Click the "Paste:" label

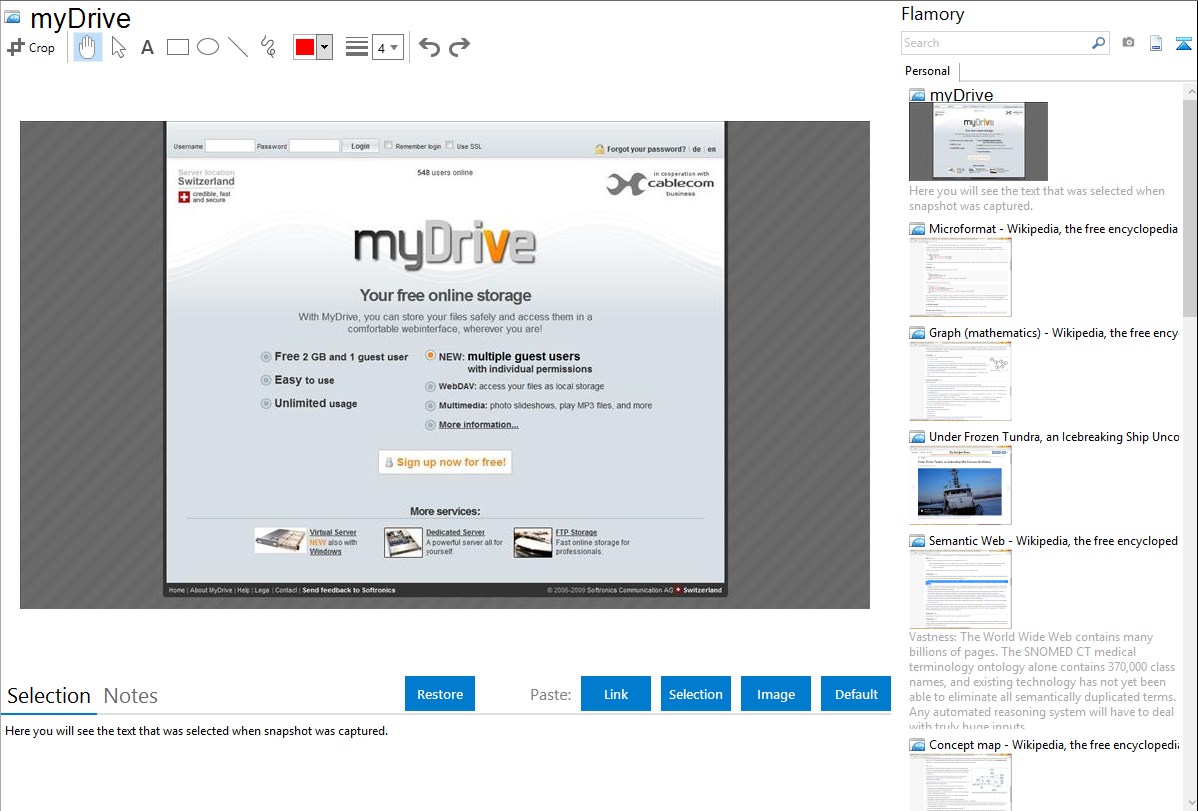[551, 694]
